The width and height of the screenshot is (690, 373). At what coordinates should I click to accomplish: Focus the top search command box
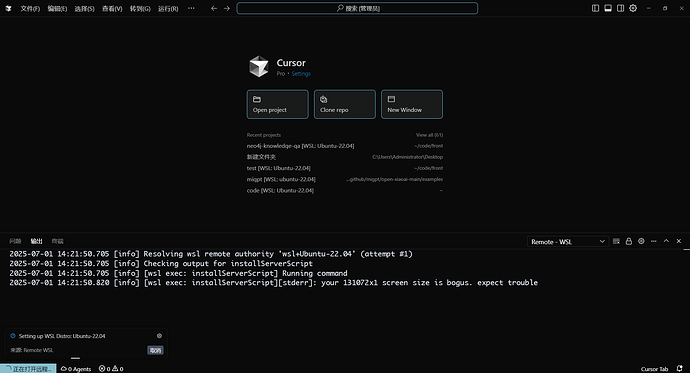[x=357, y=8]
